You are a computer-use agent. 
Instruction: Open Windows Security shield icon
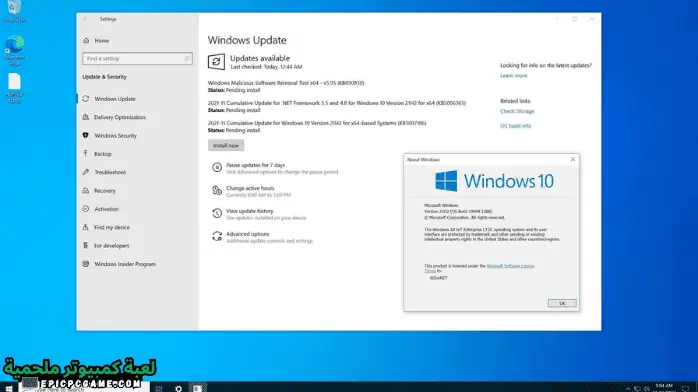tap(85, 135)
